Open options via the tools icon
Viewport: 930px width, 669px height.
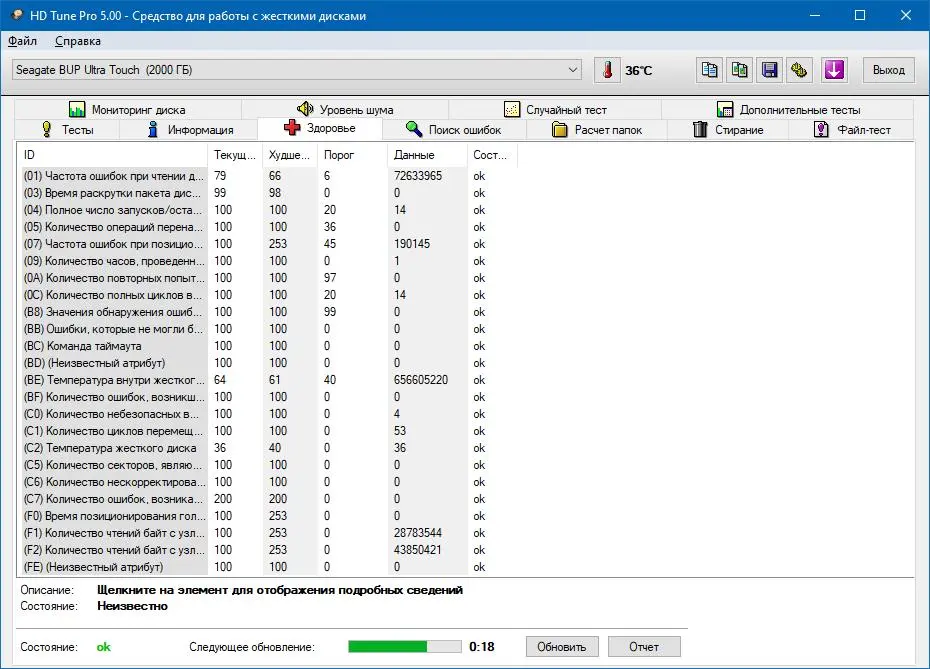800,70
